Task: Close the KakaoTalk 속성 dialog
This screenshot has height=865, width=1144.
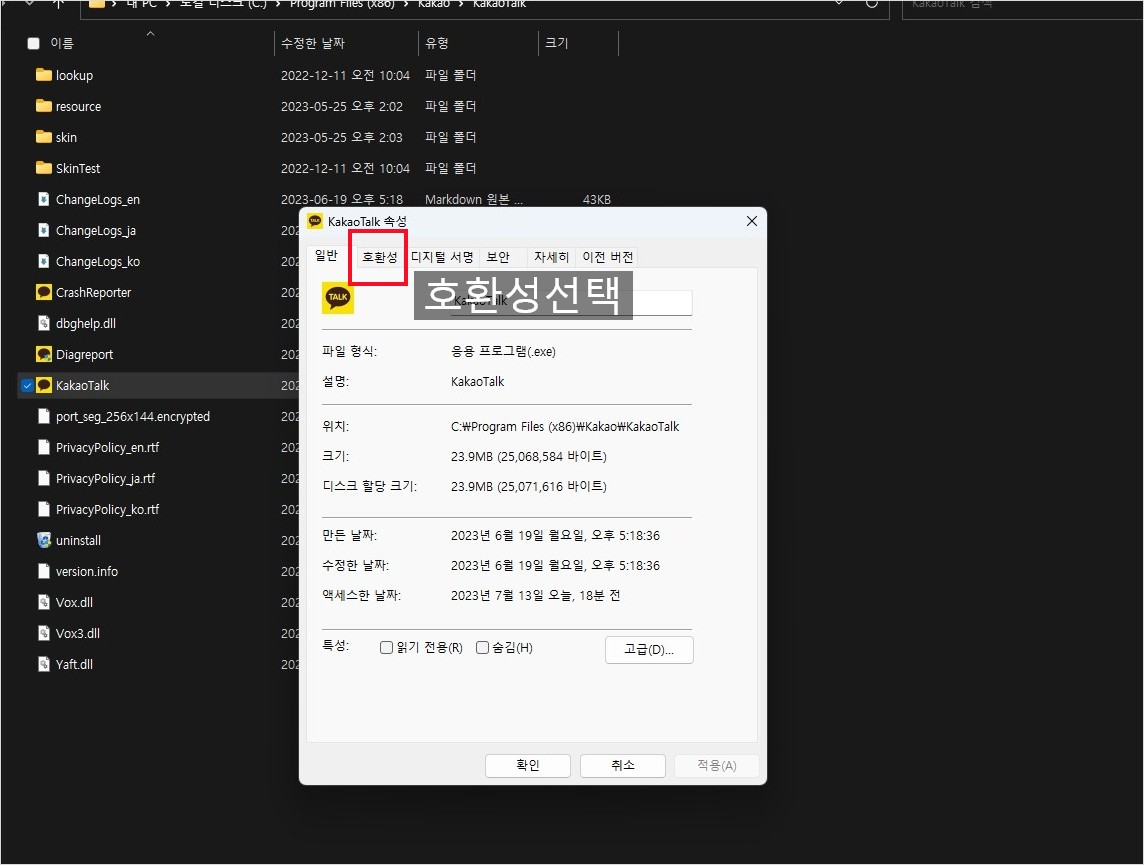Action: tap(751, 221)
